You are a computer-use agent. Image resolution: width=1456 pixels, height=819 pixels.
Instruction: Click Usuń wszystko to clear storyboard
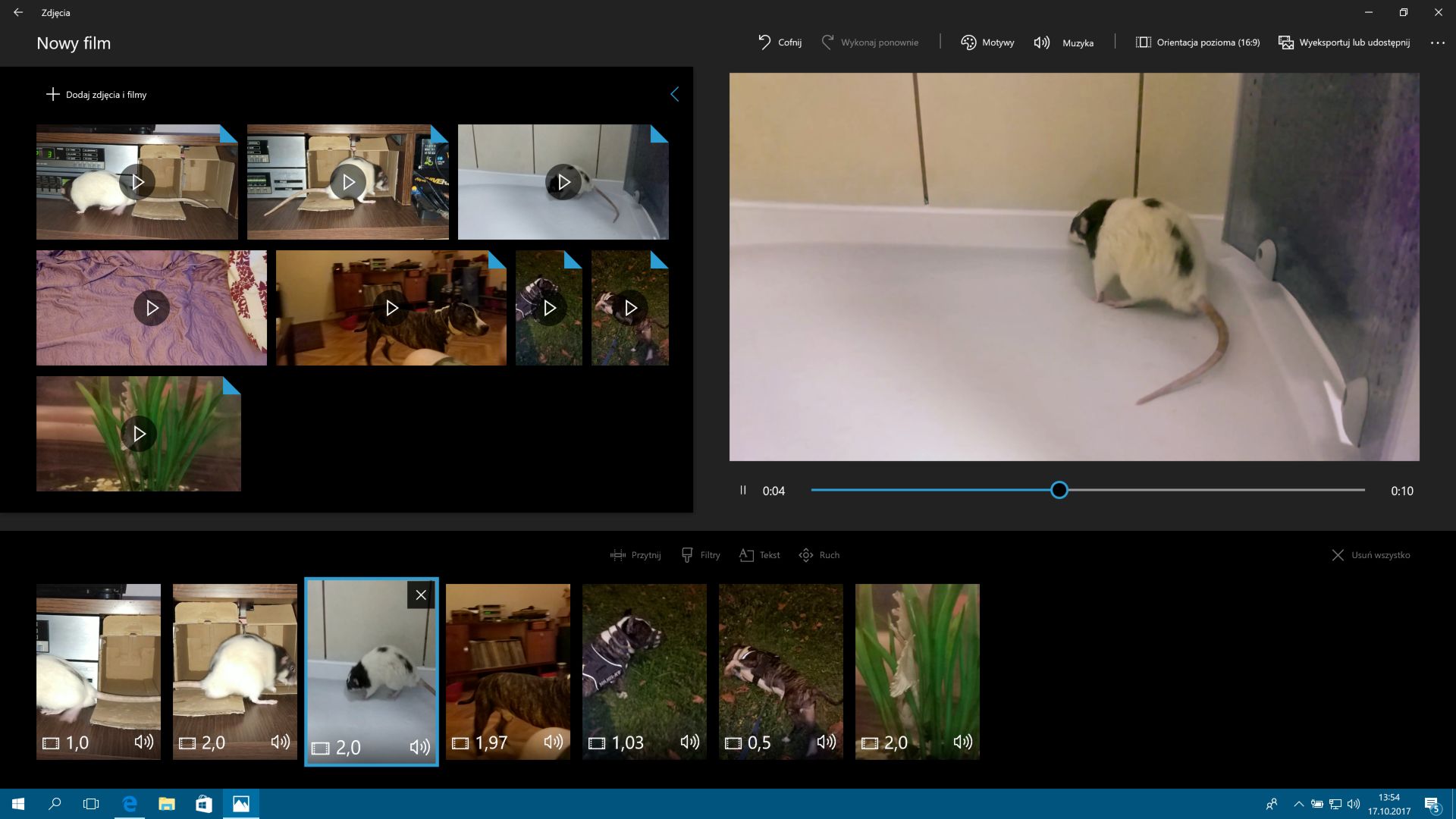coord(1371,555)
